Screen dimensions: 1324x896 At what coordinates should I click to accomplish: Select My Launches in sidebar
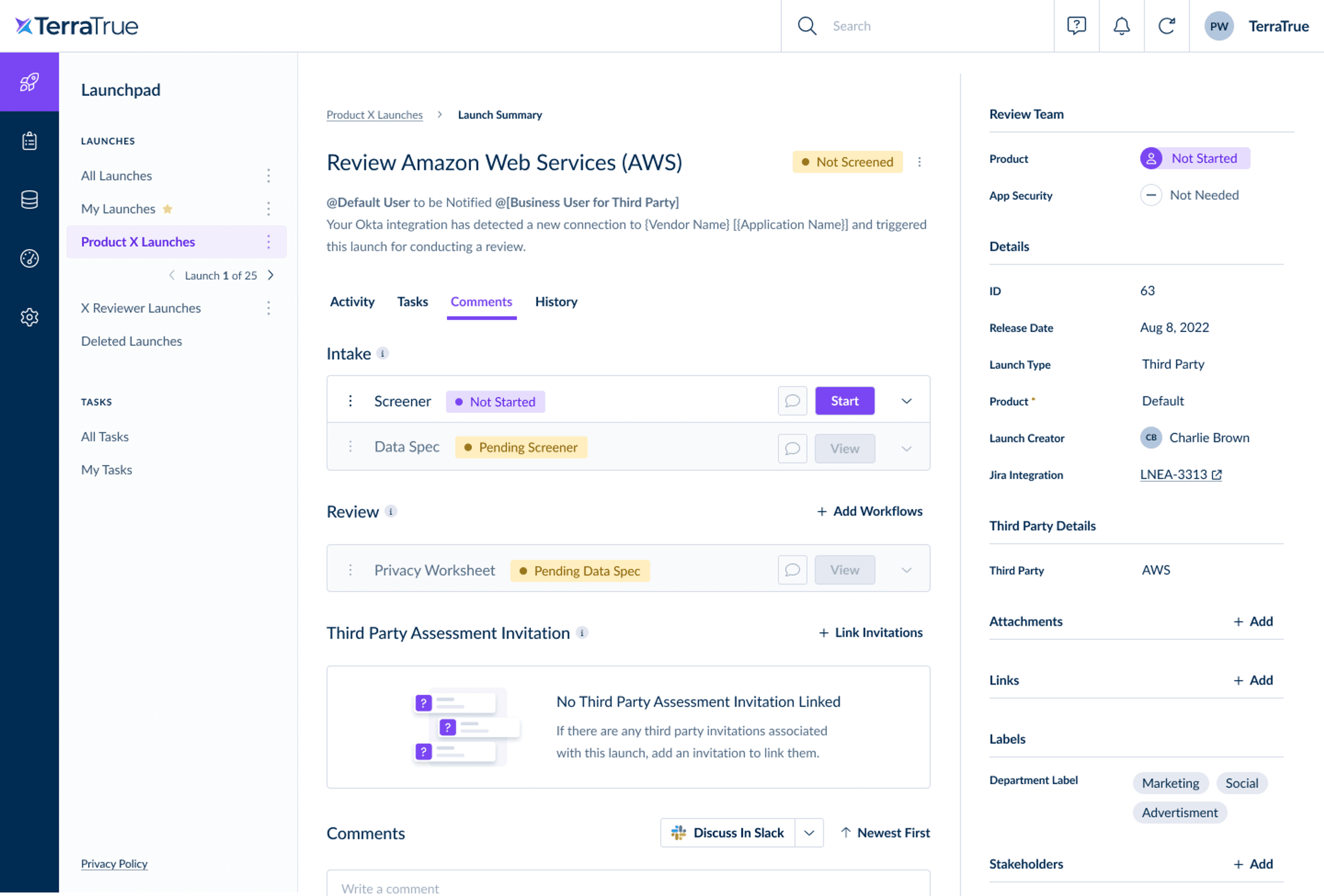point(118,209)
